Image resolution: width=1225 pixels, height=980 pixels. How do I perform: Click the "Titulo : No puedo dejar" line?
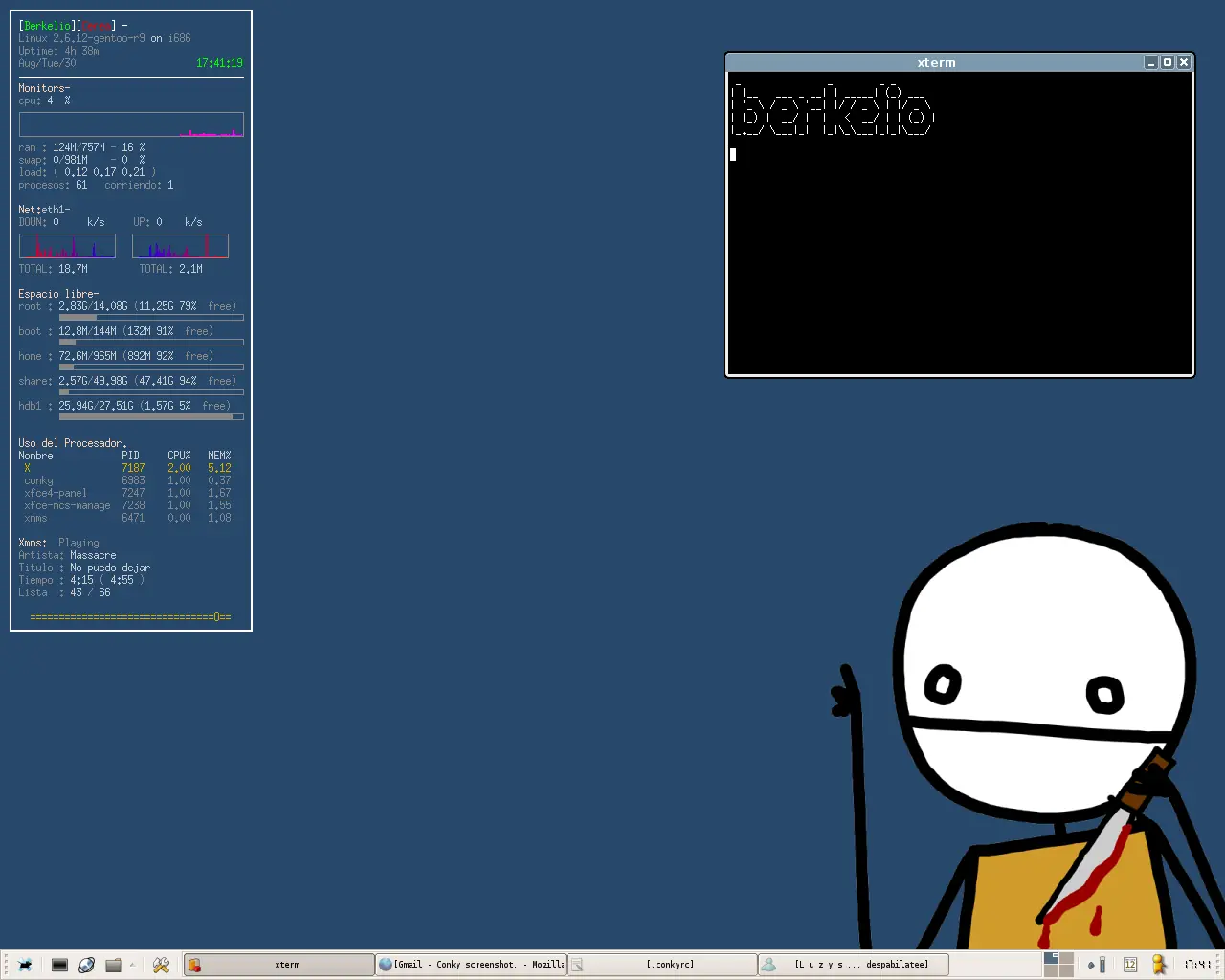tap(84, 568)
